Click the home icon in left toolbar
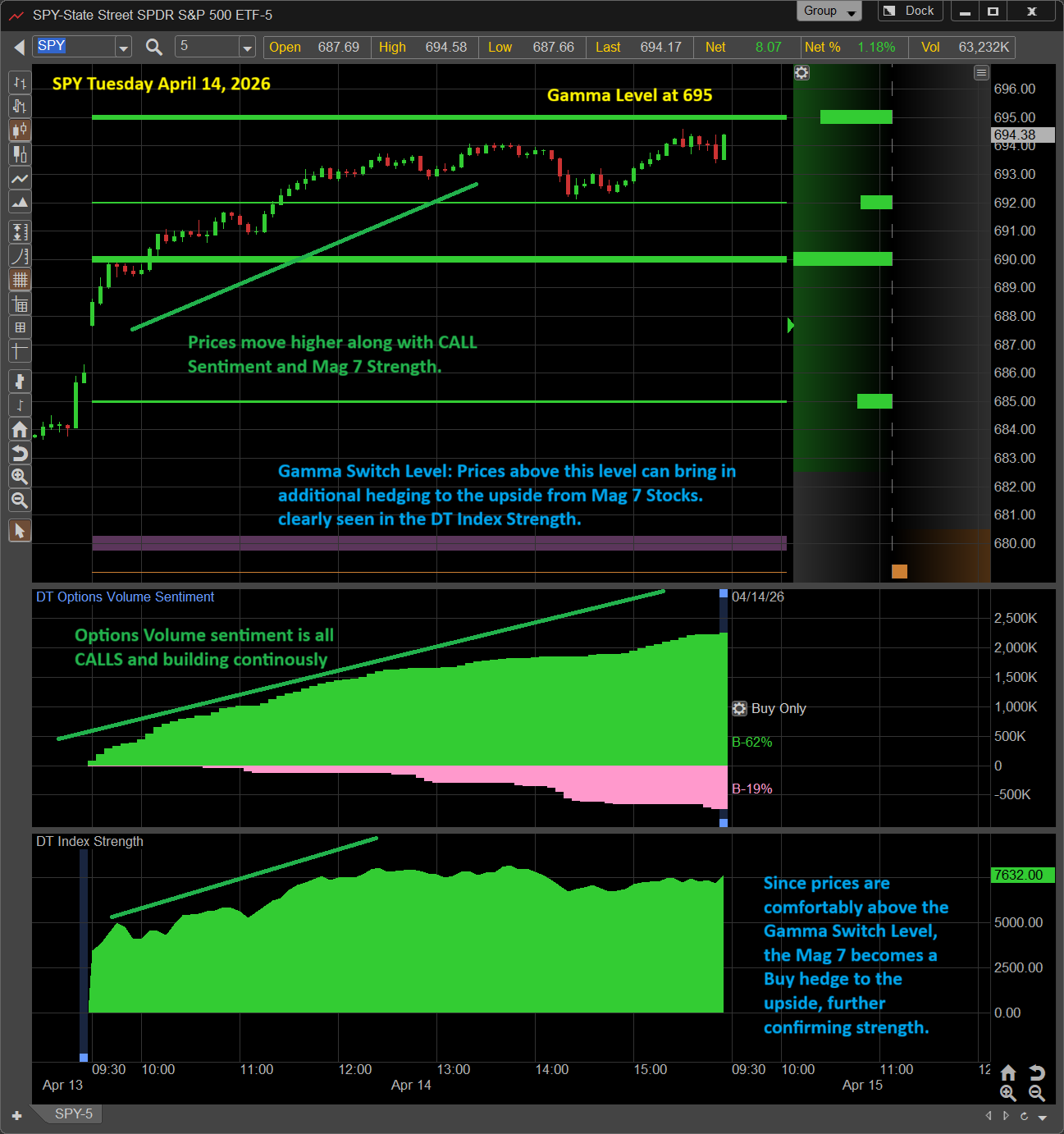 point(20,429)
